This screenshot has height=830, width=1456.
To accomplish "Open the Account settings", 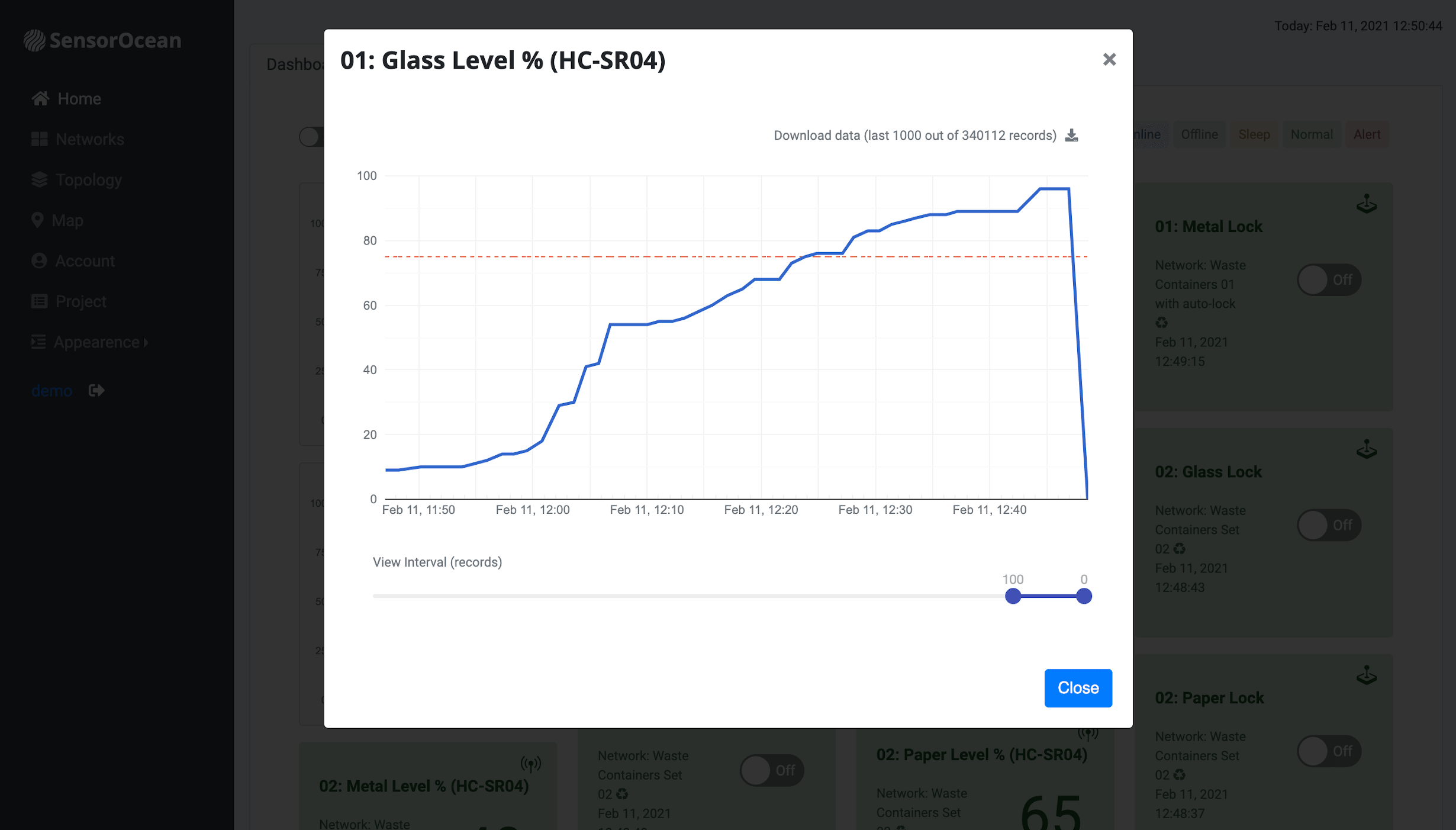I will pyautogui.click(x=85, y=261).
